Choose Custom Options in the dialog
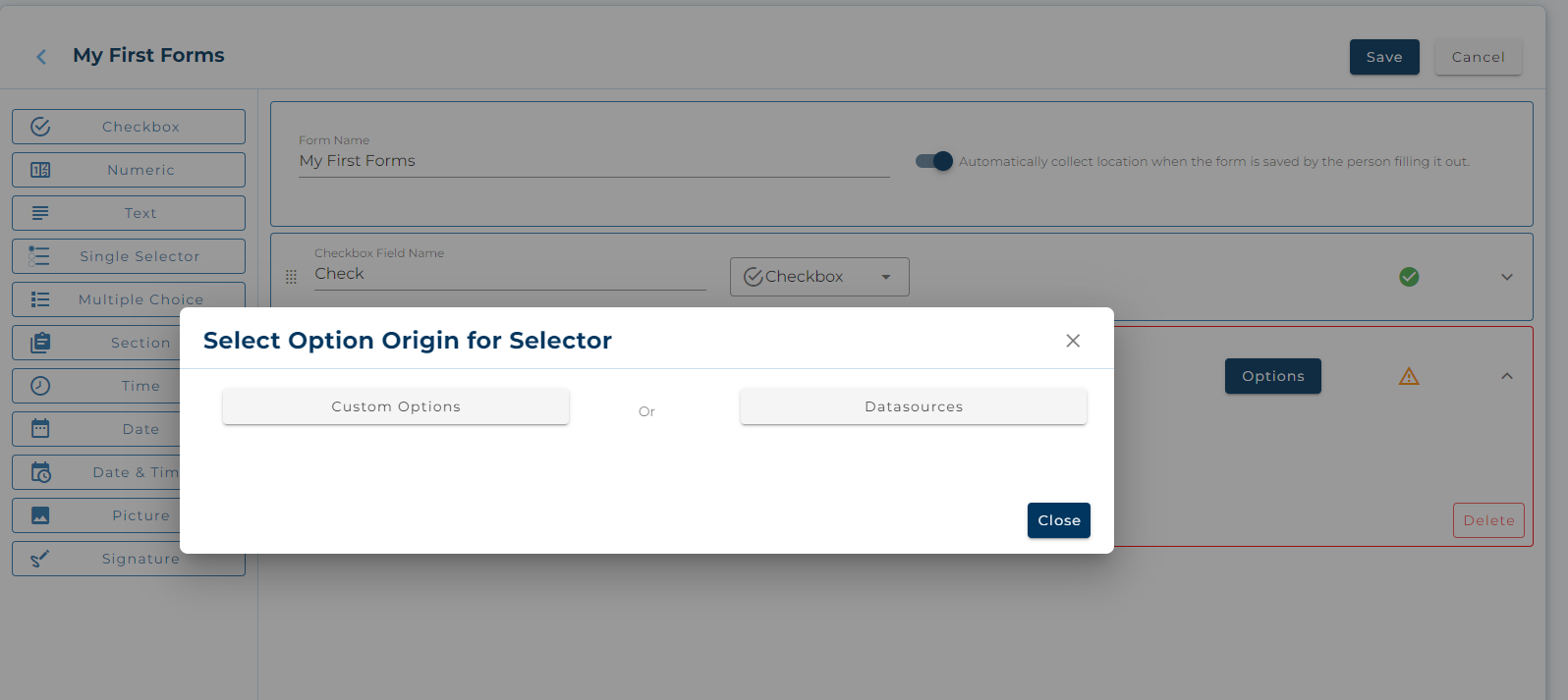Viewport: 1568px width, 700px height. (x=396, y=406)
